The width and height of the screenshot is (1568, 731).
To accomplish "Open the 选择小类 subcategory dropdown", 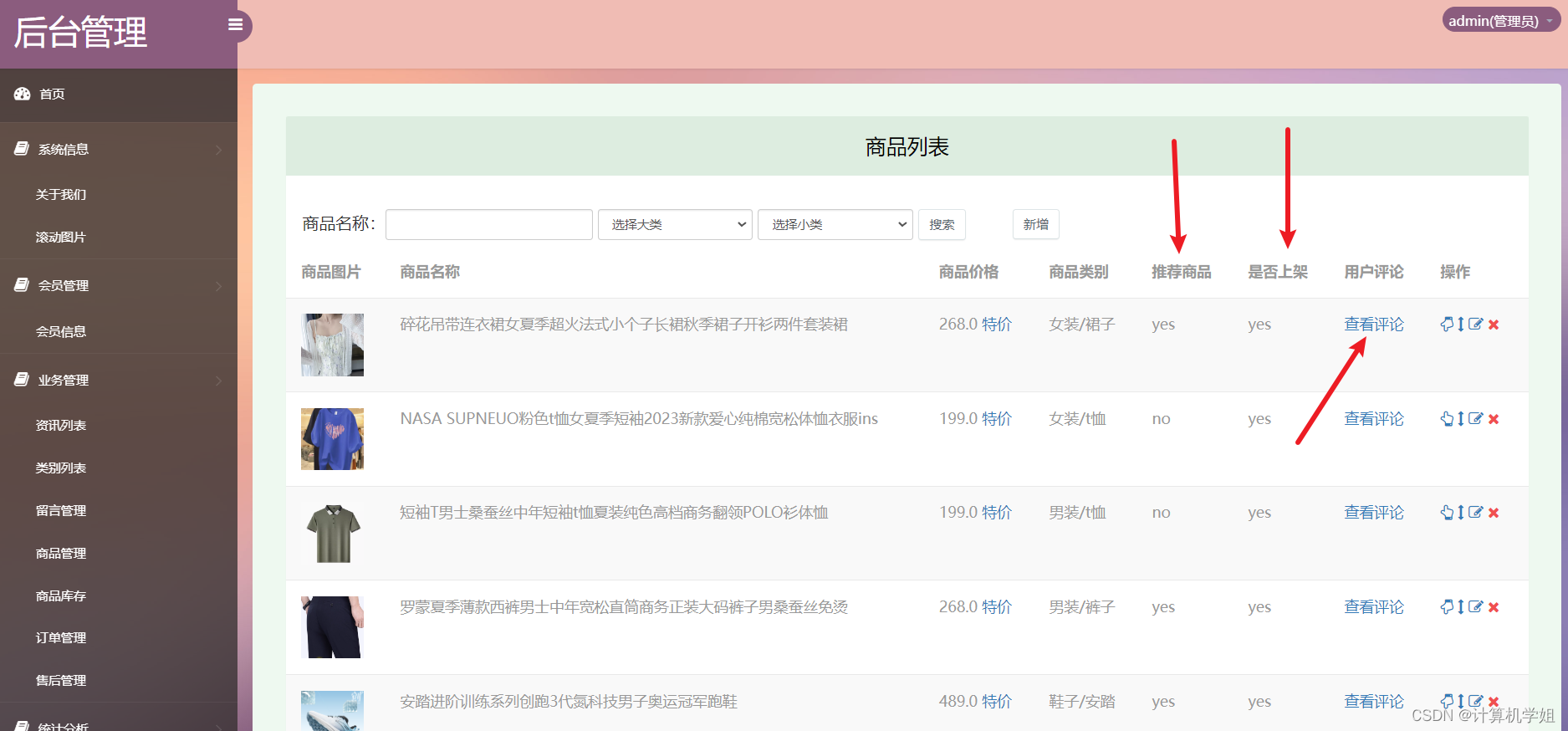I will [x=835, y=224].
